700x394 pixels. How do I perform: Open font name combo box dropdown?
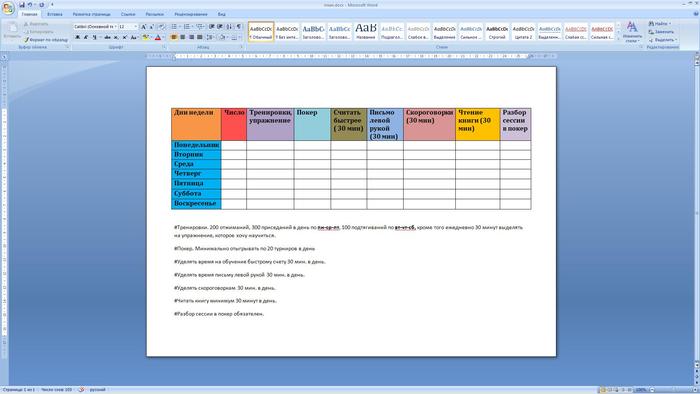coord(116,27)
